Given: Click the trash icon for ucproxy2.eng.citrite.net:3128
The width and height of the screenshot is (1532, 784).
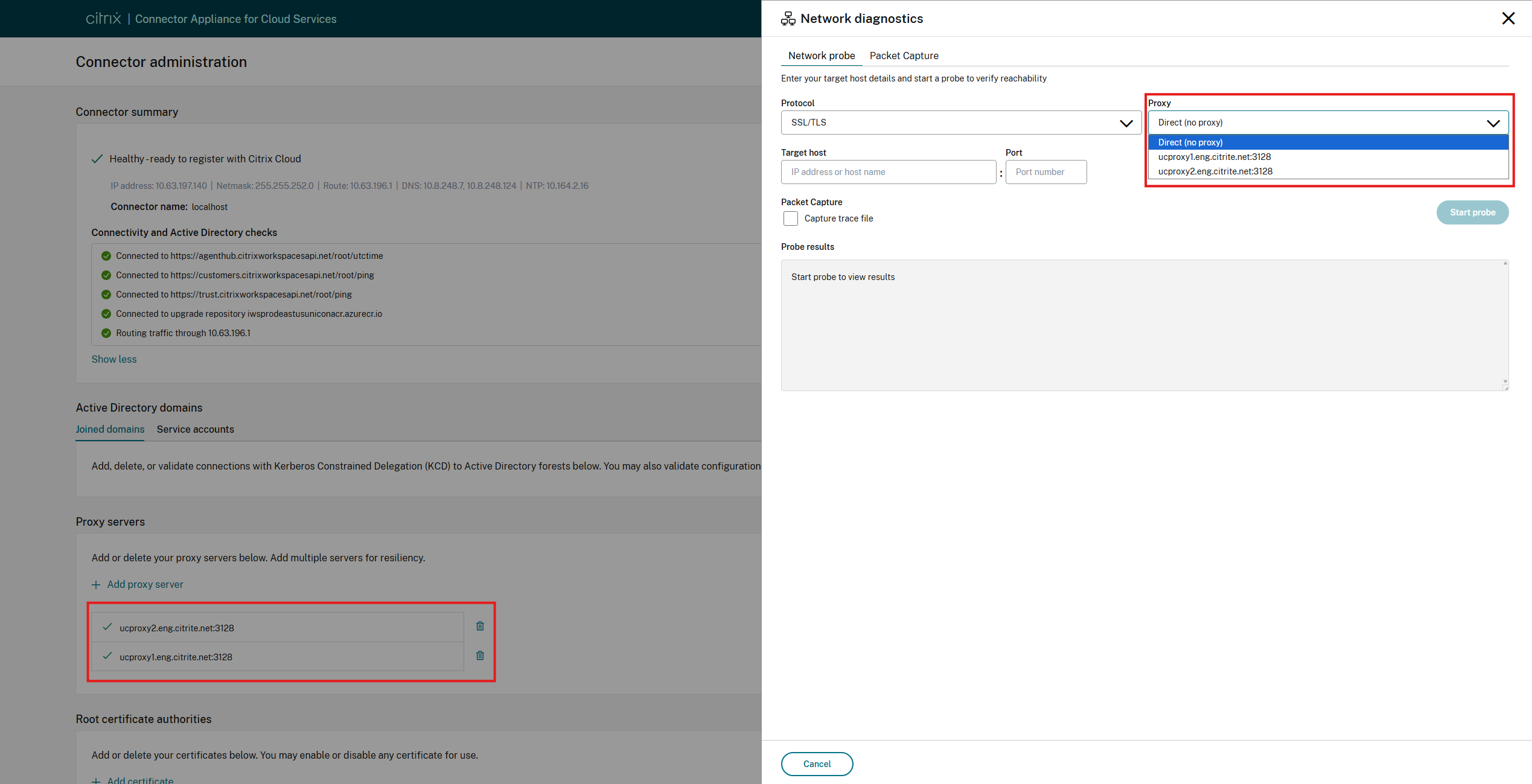Looking at the screenshot, I should pos(479,626).
